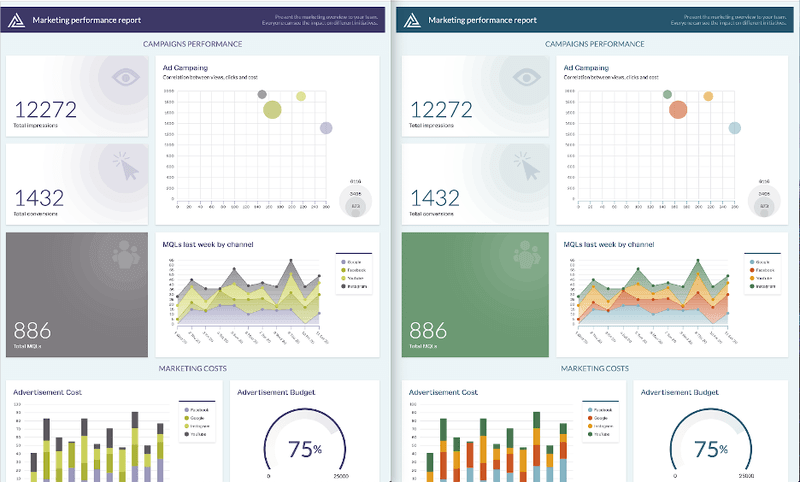The height and width of the screenshot is (482, 800).
Task: Toggle Facebook series in purple Advertisement Cost legend
Action: click(196, 410)
